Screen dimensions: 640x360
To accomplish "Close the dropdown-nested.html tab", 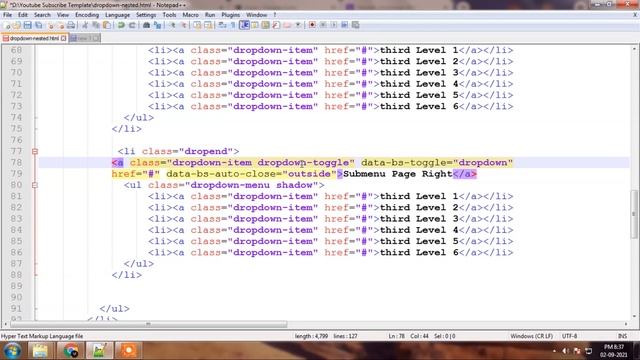I will click(x=64, y=38).
